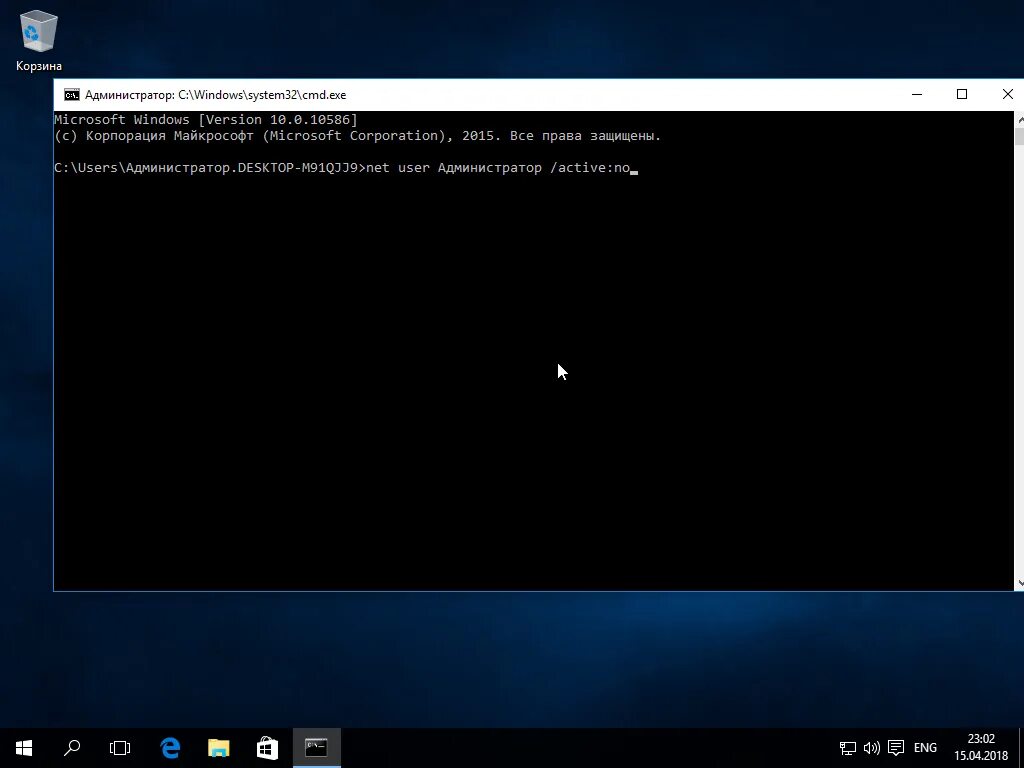Click the scrollbar up arrow

click(1018, 117)
